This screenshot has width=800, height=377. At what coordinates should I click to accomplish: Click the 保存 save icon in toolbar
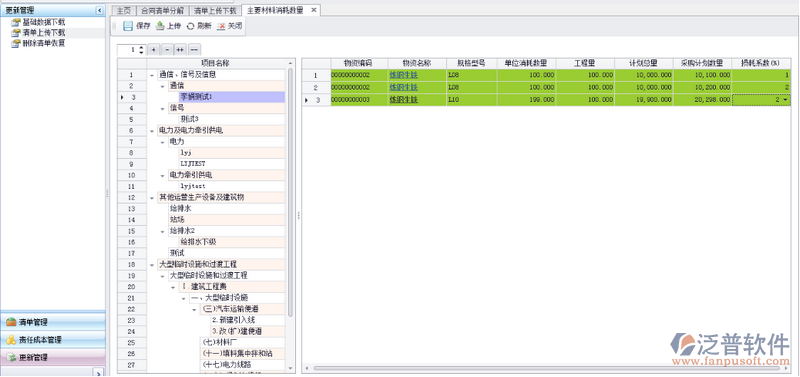128,26
